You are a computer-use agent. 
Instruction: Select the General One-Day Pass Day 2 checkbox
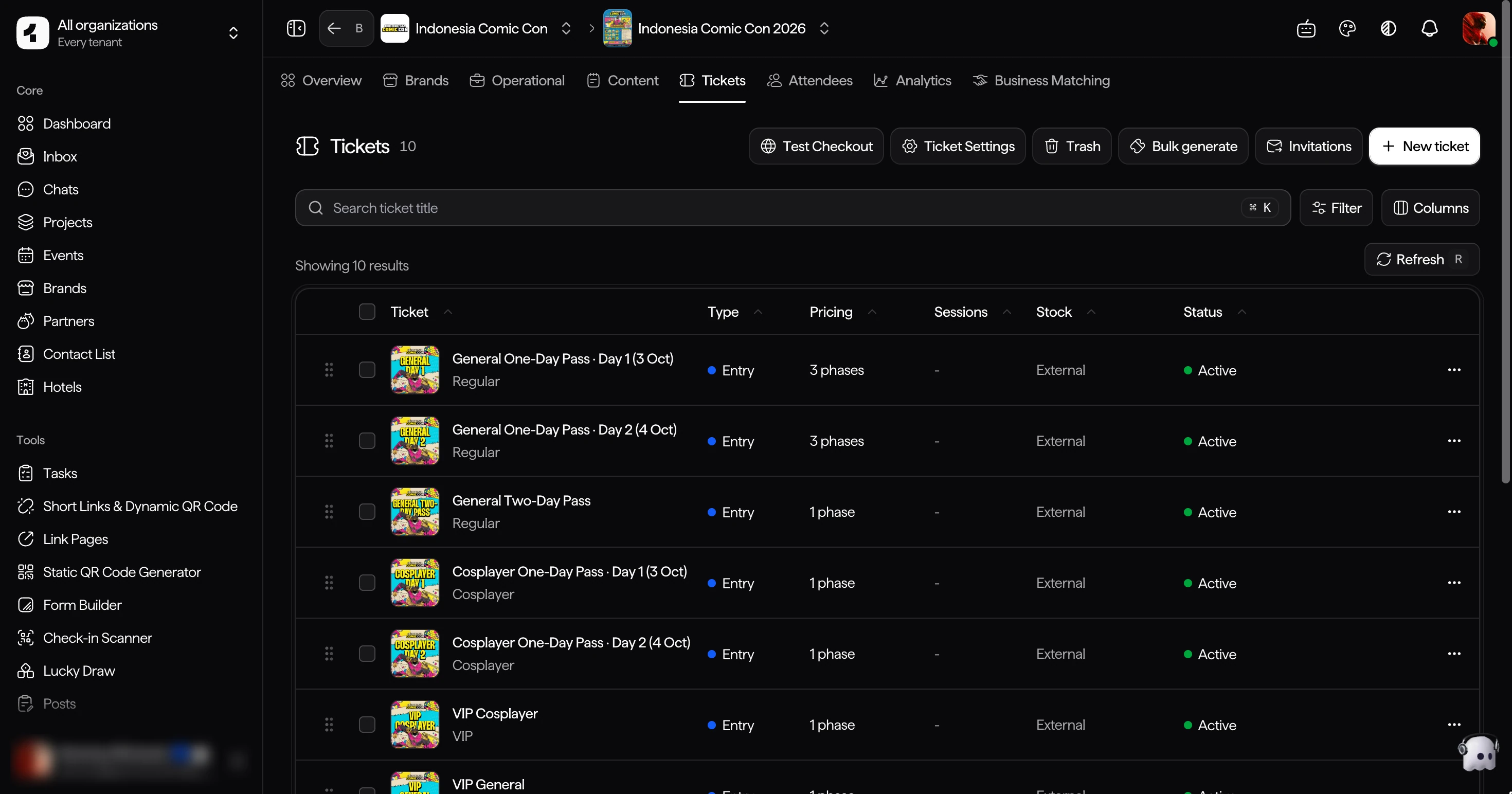pos(367,441)
